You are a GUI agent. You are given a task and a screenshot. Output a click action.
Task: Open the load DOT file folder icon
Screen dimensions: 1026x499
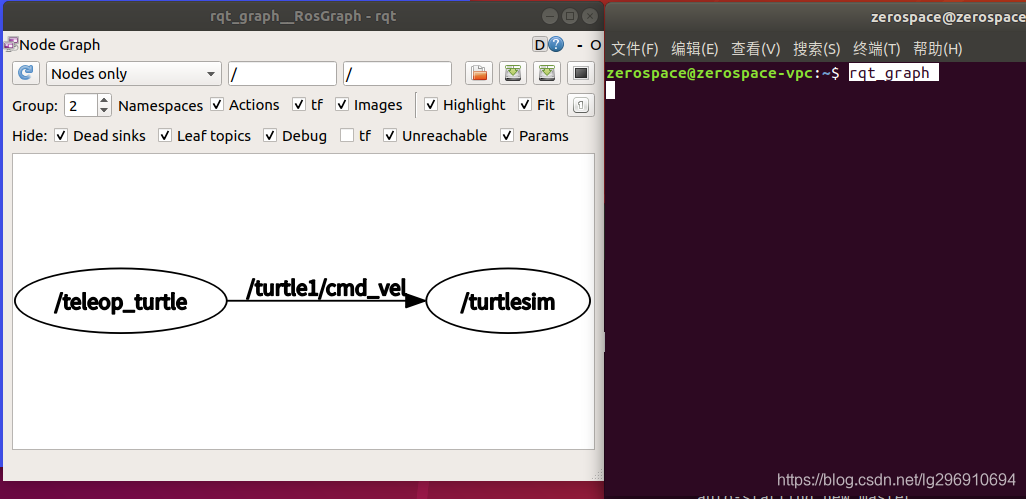point(479,73)
